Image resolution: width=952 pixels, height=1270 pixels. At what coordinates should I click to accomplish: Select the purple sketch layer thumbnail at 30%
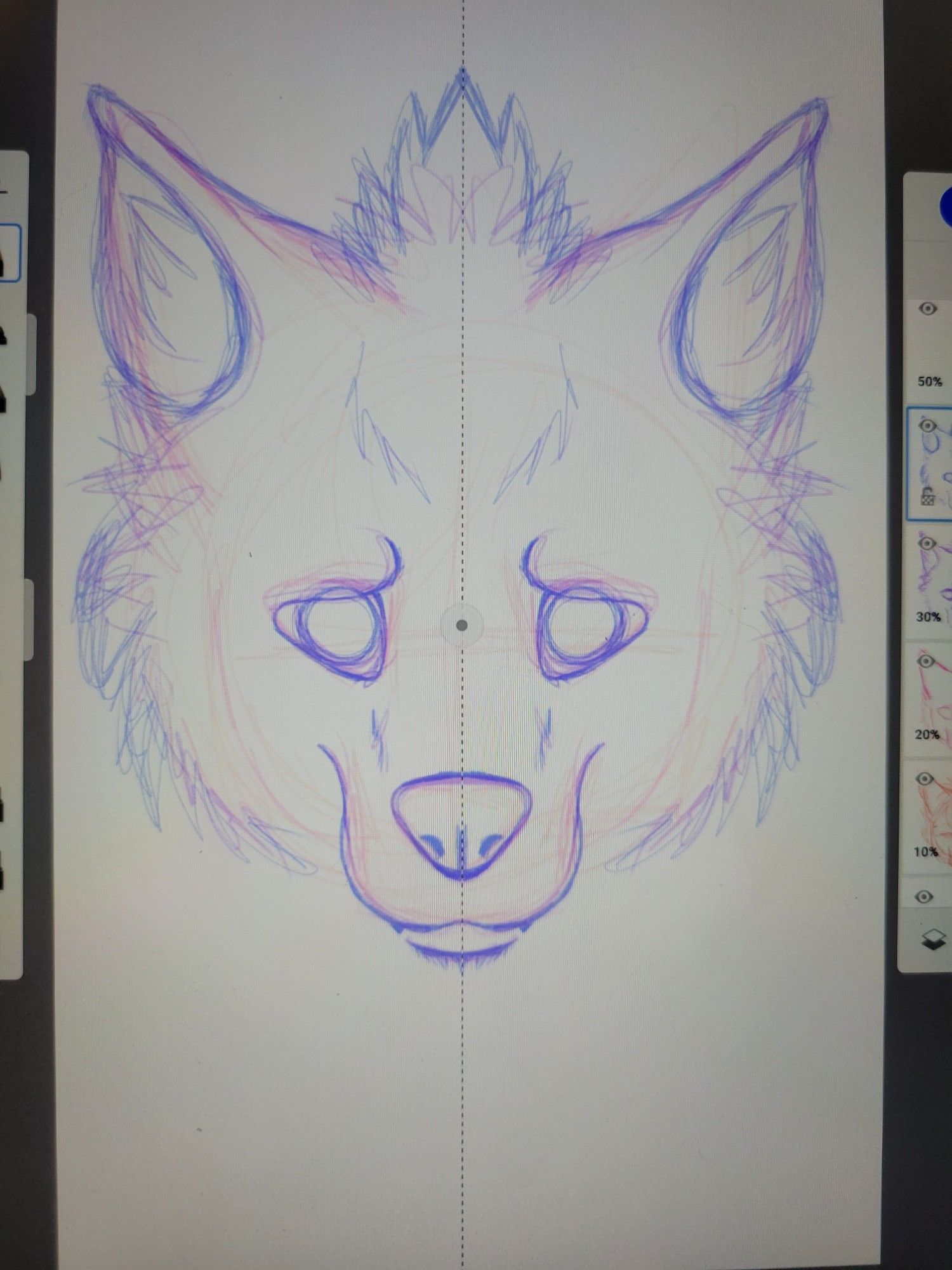click(x=936, y=578)
